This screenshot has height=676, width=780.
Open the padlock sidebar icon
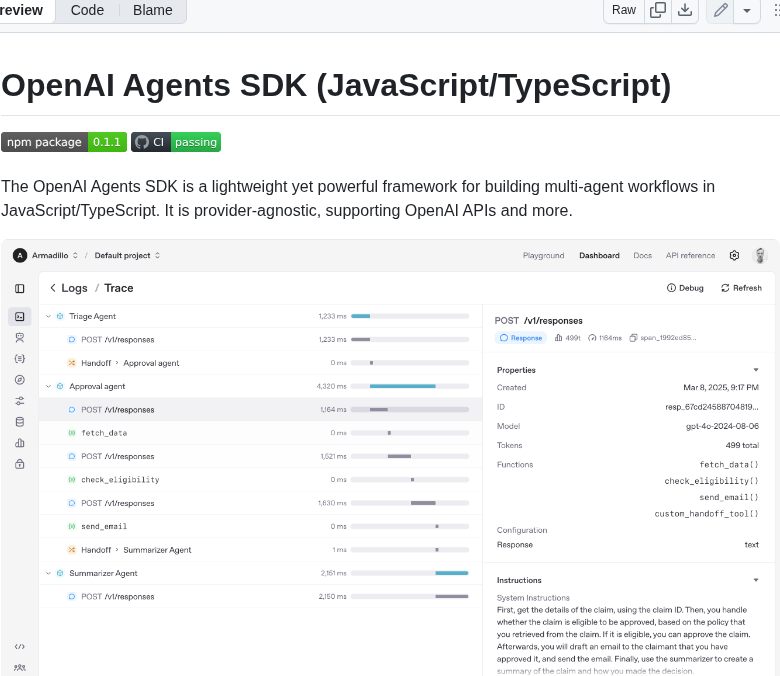(19, 464)
